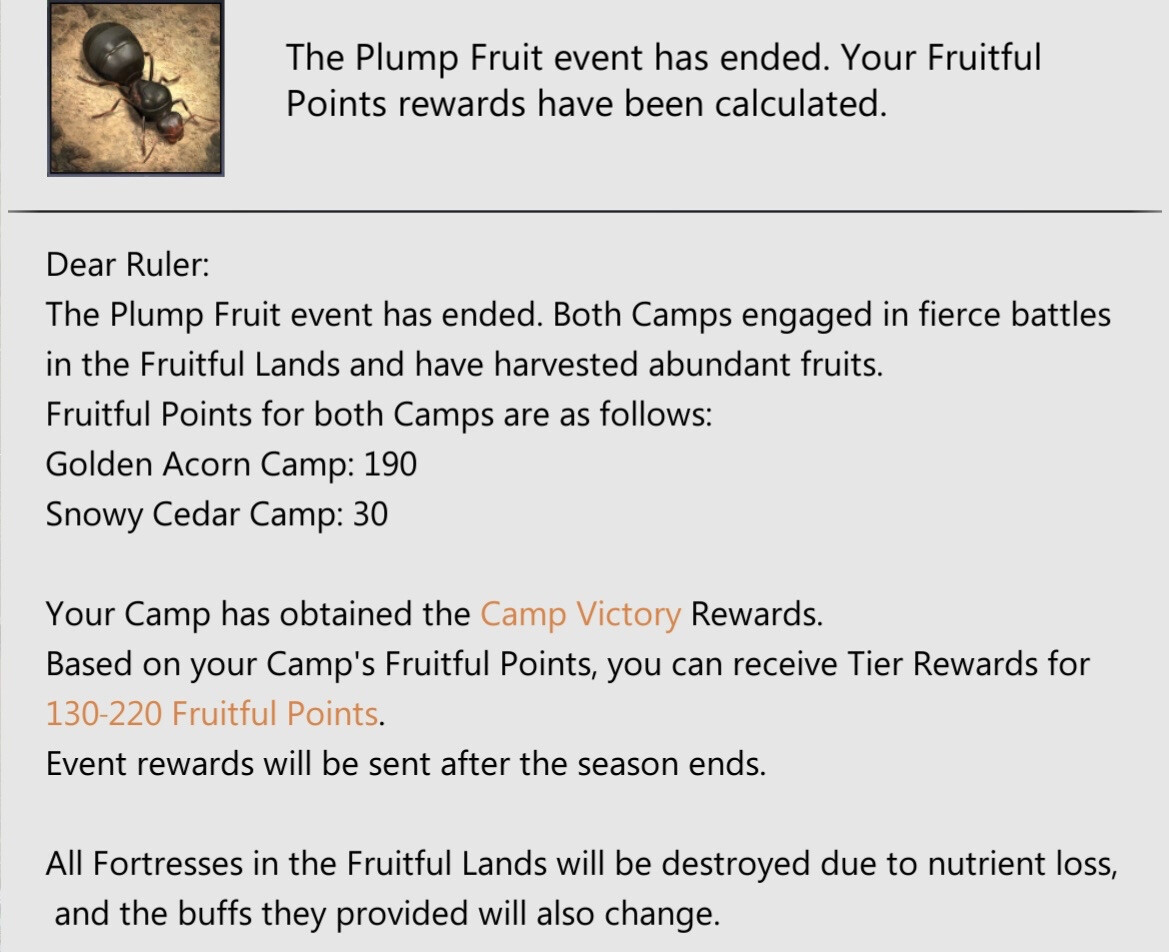Click "Both Camps engaged in fierce battles" sentence
This screenshot has width=1169, height=952.
831,315
